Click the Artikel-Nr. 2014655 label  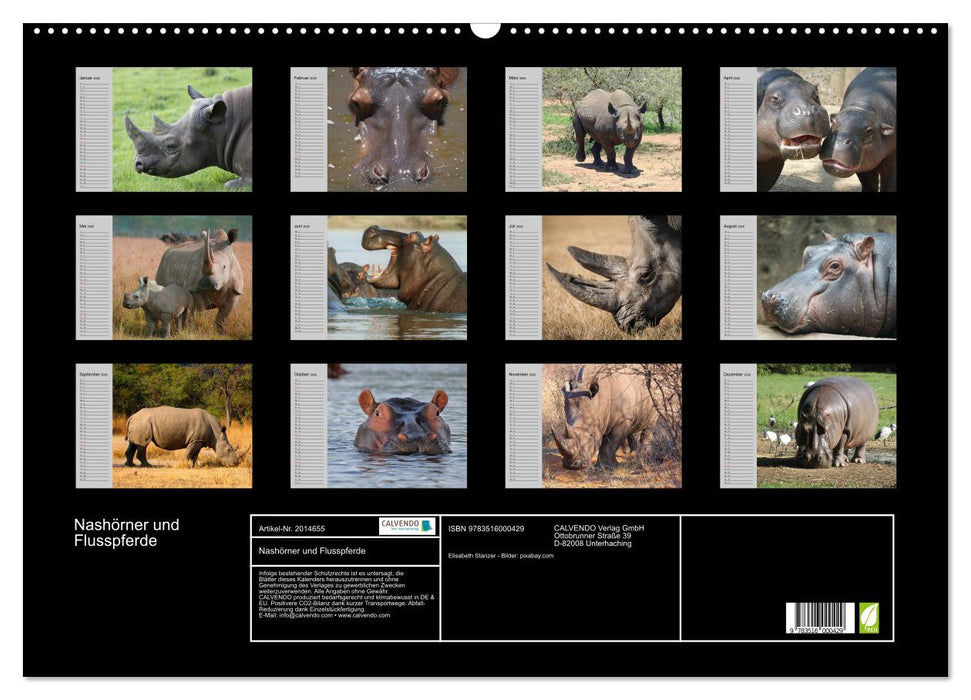point(292,527)
